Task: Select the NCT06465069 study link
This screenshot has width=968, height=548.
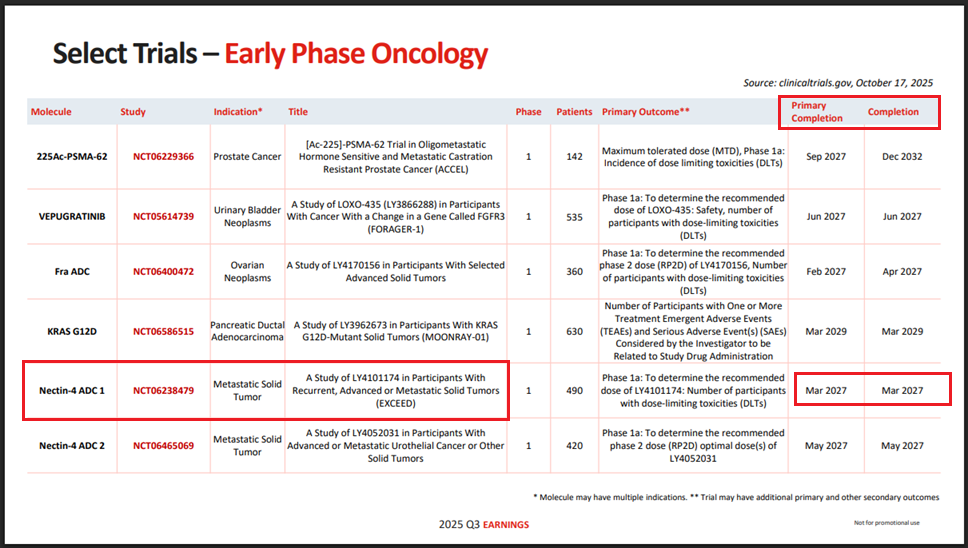Action: pos(157,446)
